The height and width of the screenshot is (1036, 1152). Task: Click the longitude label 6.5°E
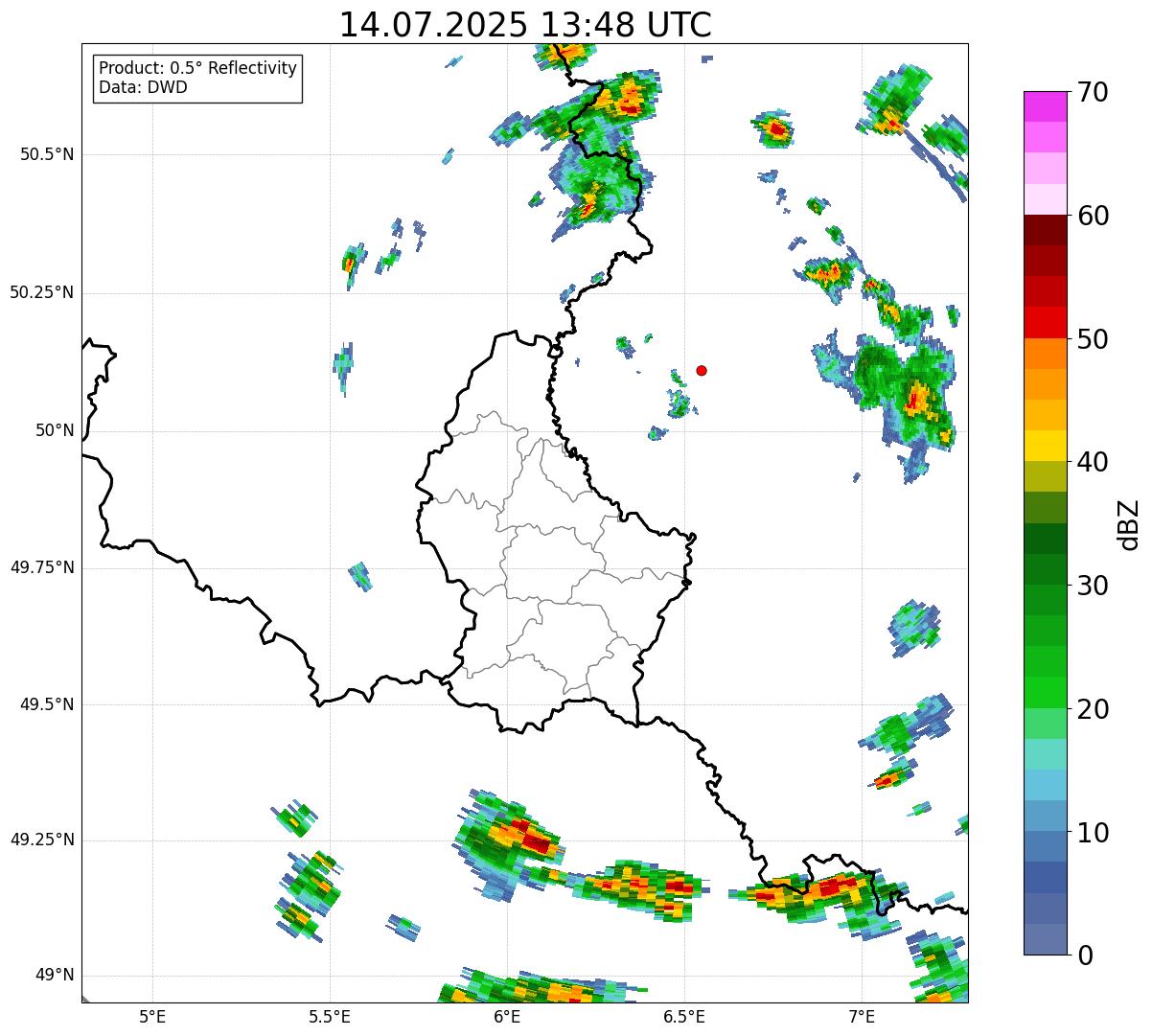tap(684, 1017)
